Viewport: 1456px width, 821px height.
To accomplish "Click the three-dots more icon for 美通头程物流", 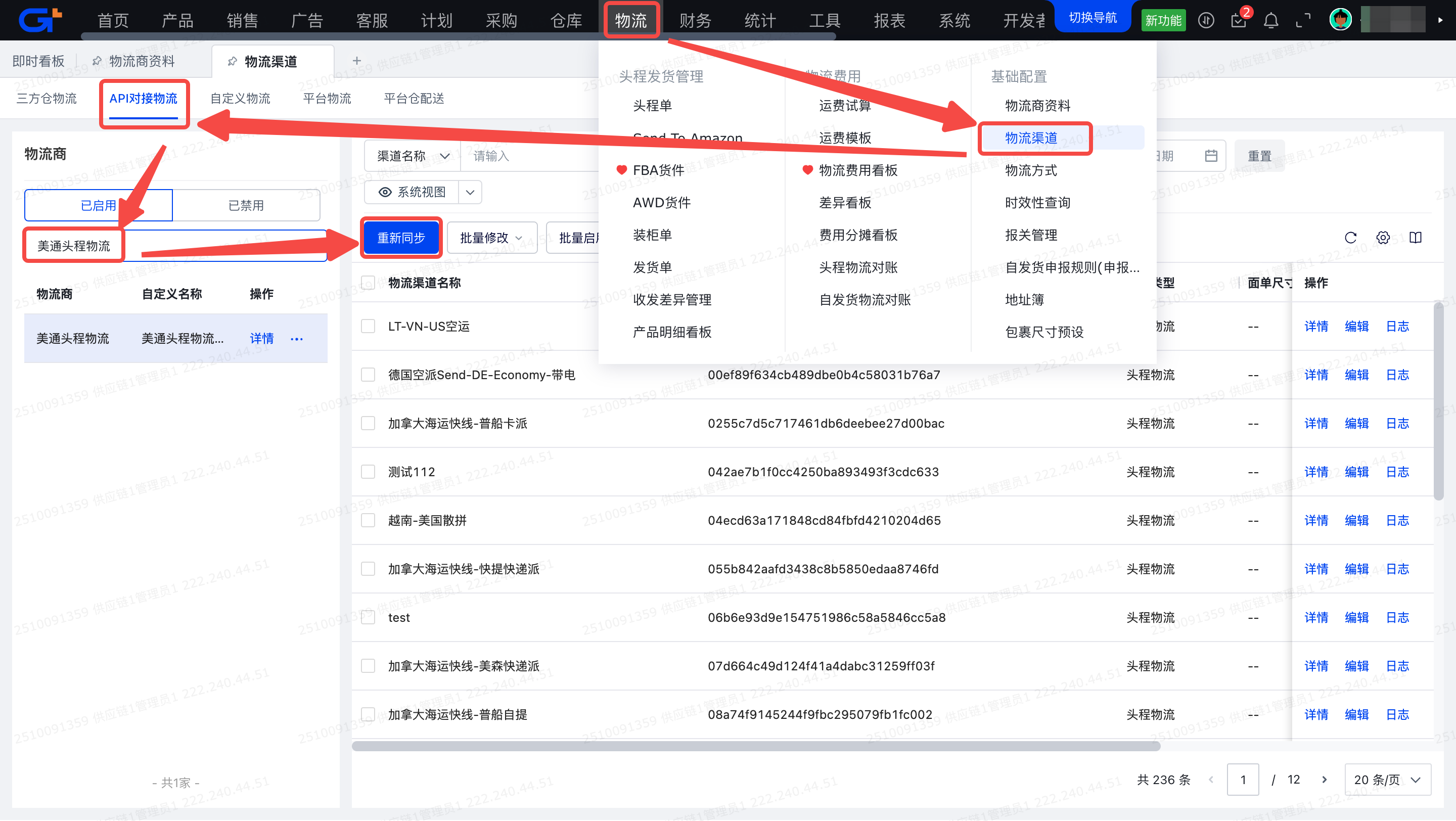I will (x=297, y=339).
